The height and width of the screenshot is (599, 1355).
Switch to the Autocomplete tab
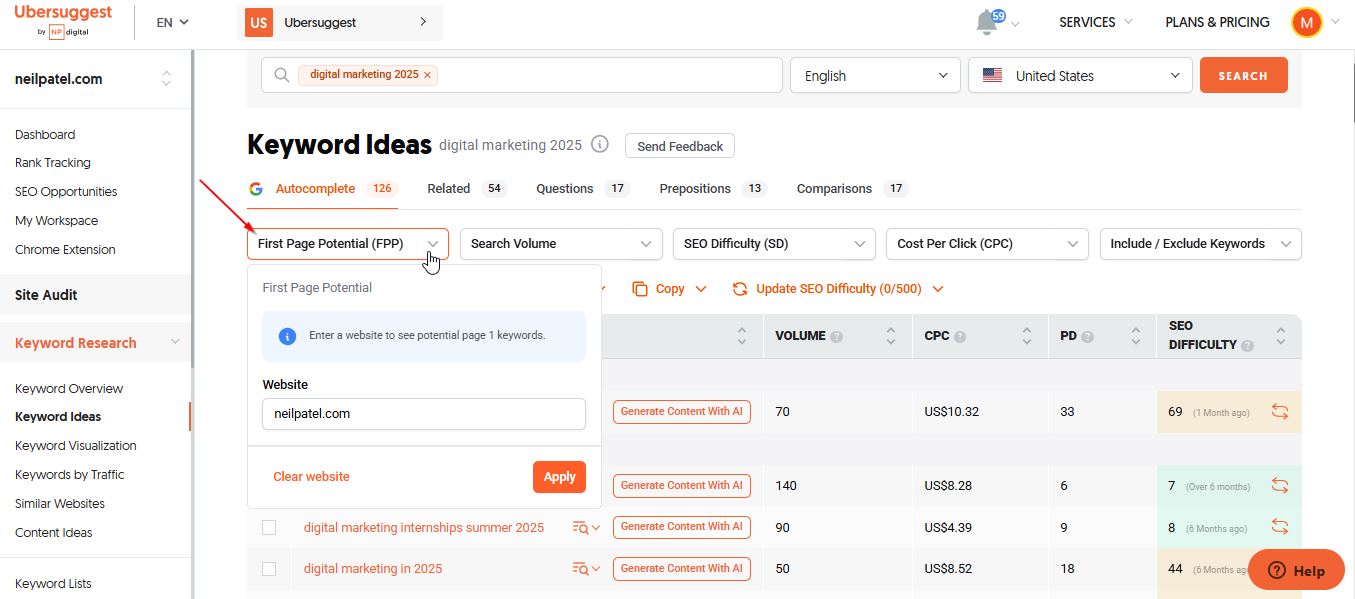[322, 188]
